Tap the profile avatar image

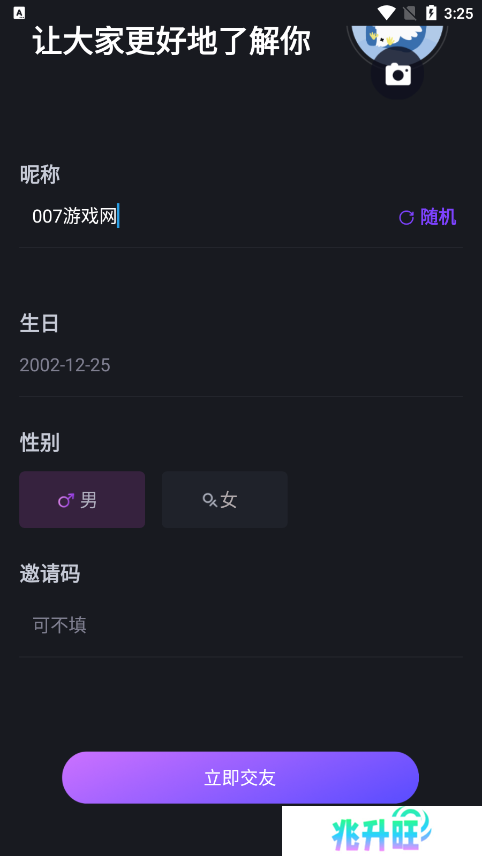tap(397, 35)
